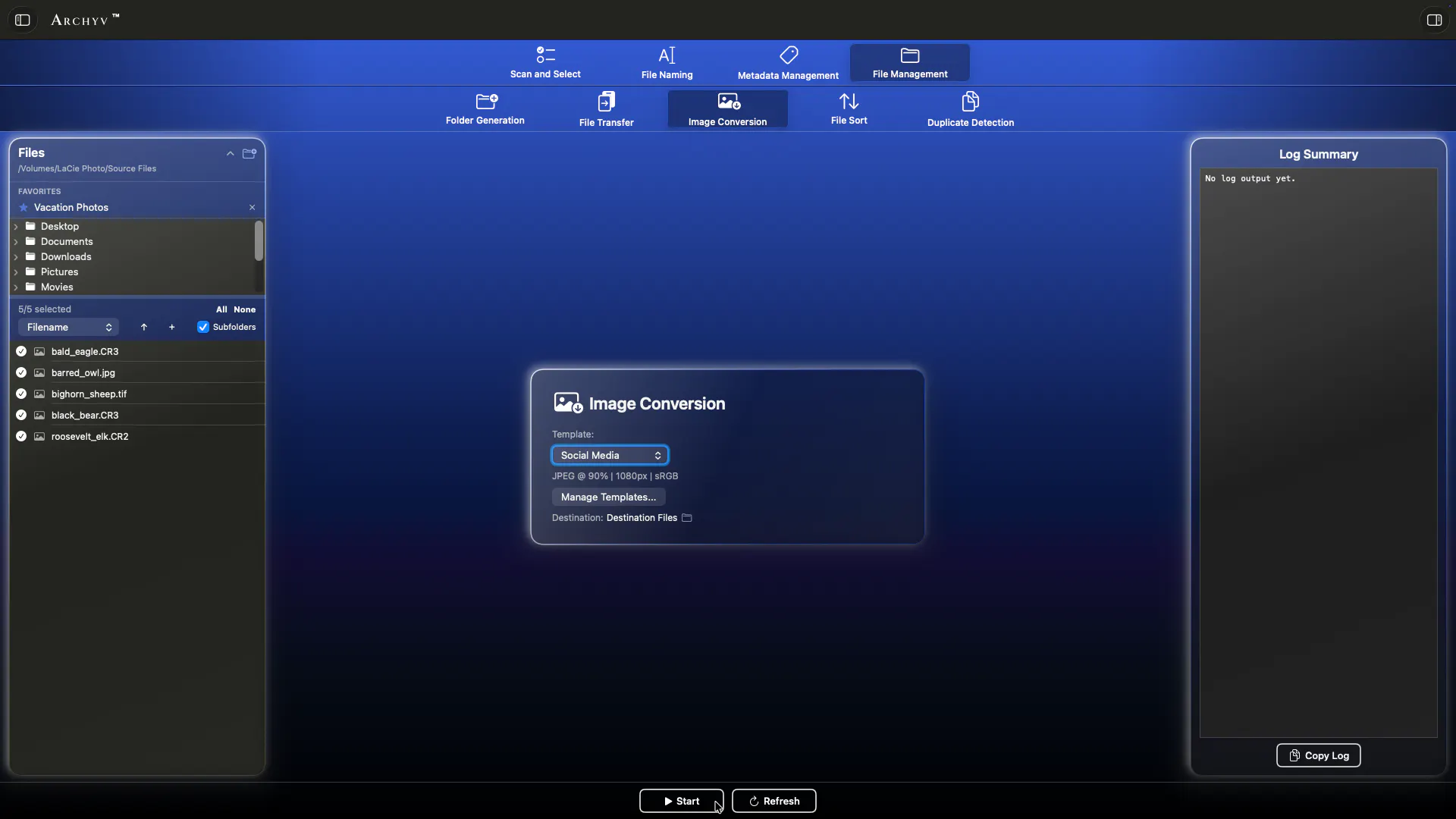The height and width of the screenshot is (819, 1456).
Task: Open Vacation Photos favorite
Action: [71, 208]
